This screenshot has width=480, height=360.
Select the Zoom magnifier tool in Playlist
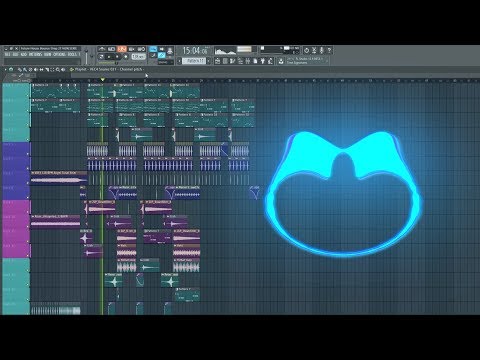[x=58, y=69]
